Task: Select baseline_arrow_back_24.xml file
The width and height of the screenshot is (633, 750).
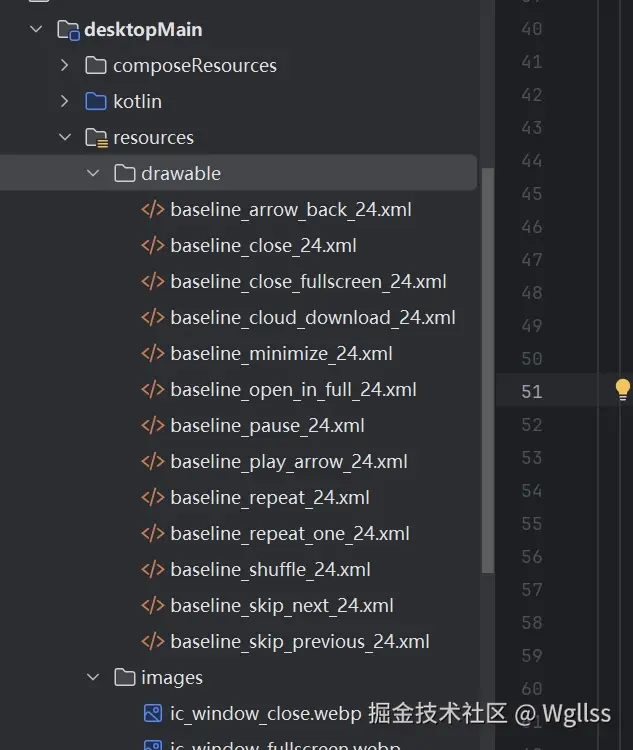Action: pyautogui.click(x=290, y=210)
